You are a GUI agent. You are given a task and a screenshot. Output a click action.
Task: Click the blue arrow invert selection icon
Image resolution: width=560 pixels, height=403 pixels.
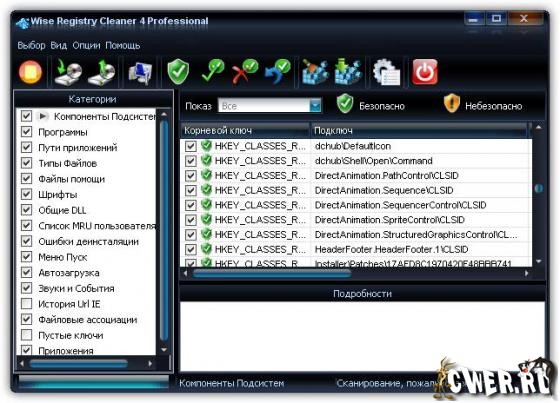(278, 71)
